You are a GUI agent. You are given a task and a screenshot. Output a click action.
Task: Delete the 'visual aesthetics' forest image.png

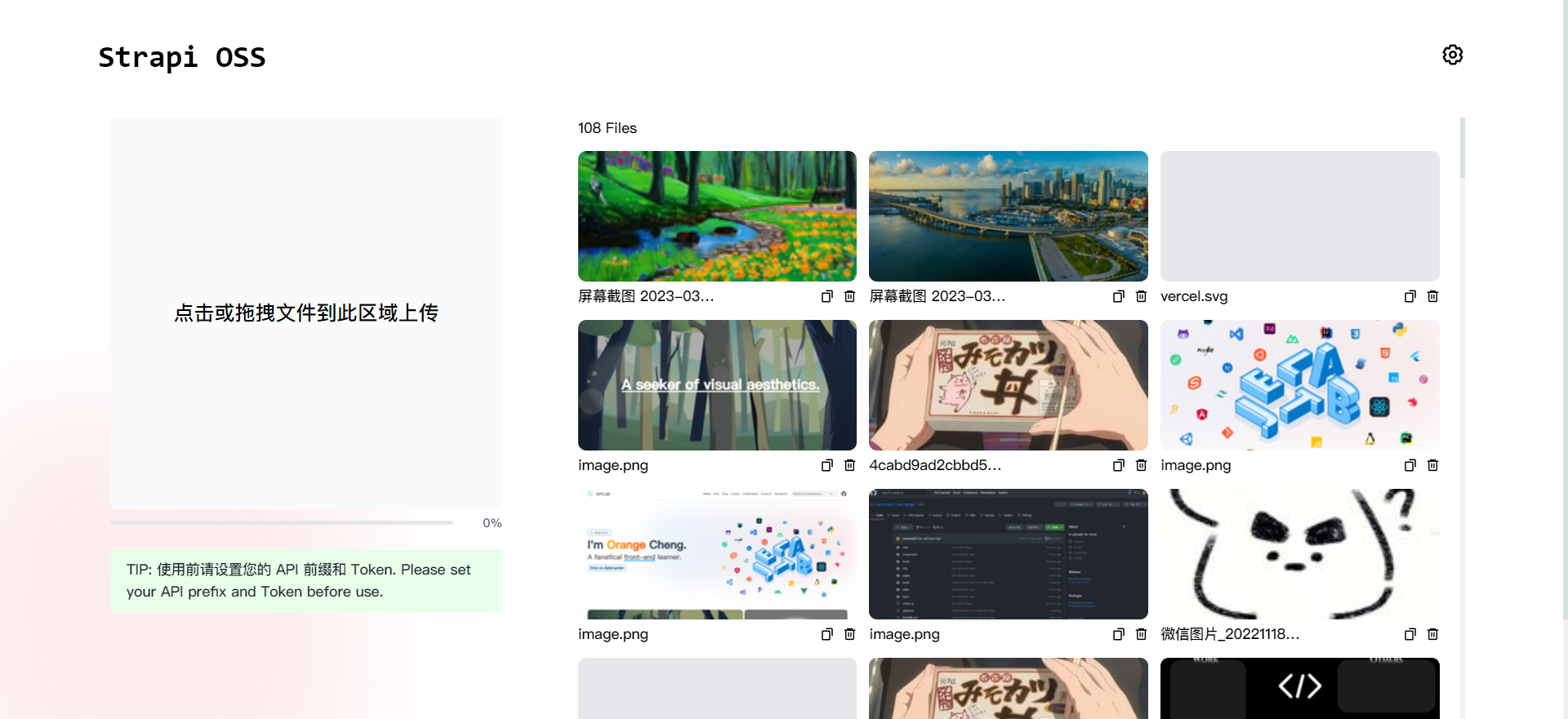[849, 465]
